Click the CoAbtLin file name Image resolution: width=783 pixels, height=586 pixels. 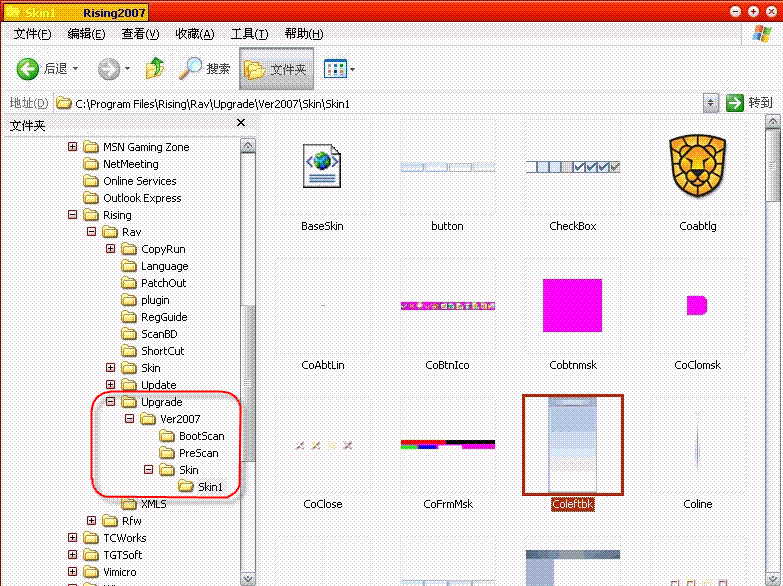click(x=323, y=365)
